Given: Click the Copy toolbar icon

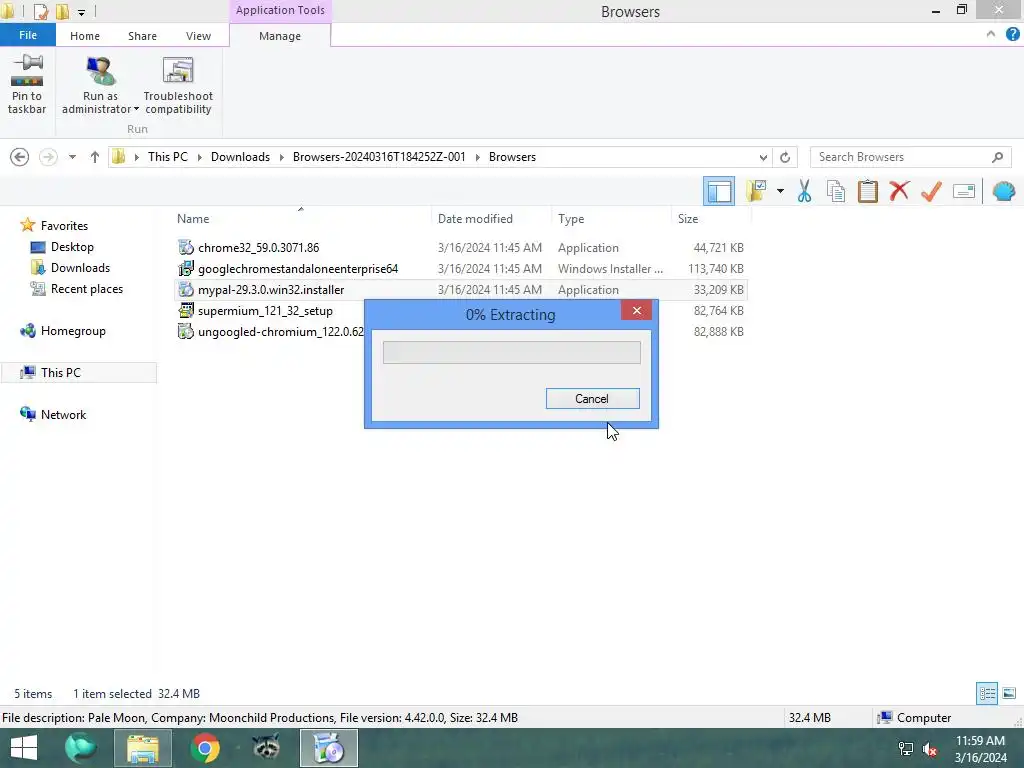Looking at the screenshot, I should [836, 191].
